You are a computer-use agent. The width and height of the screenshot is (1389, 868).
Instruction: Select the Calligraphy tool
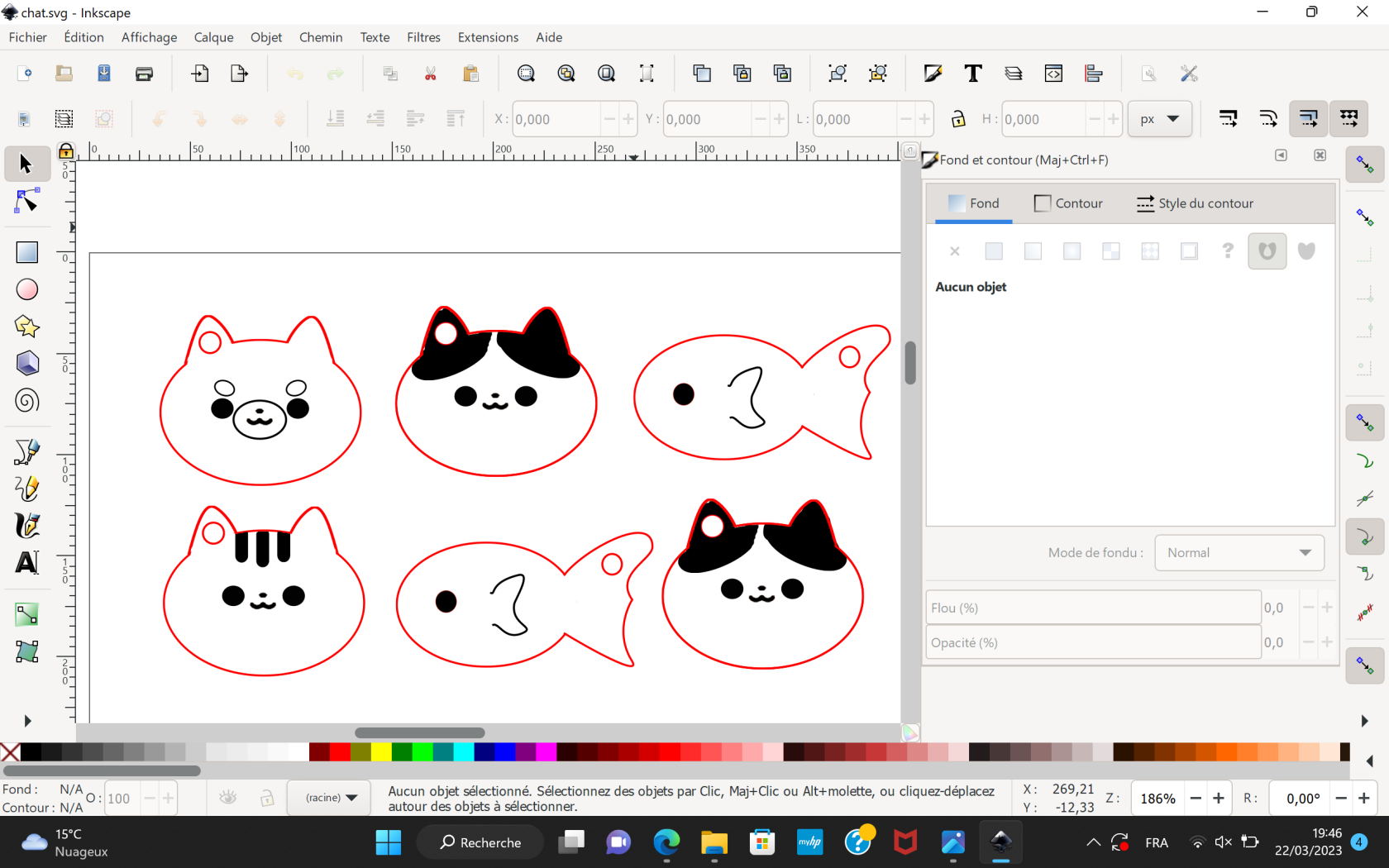(27, 526)
